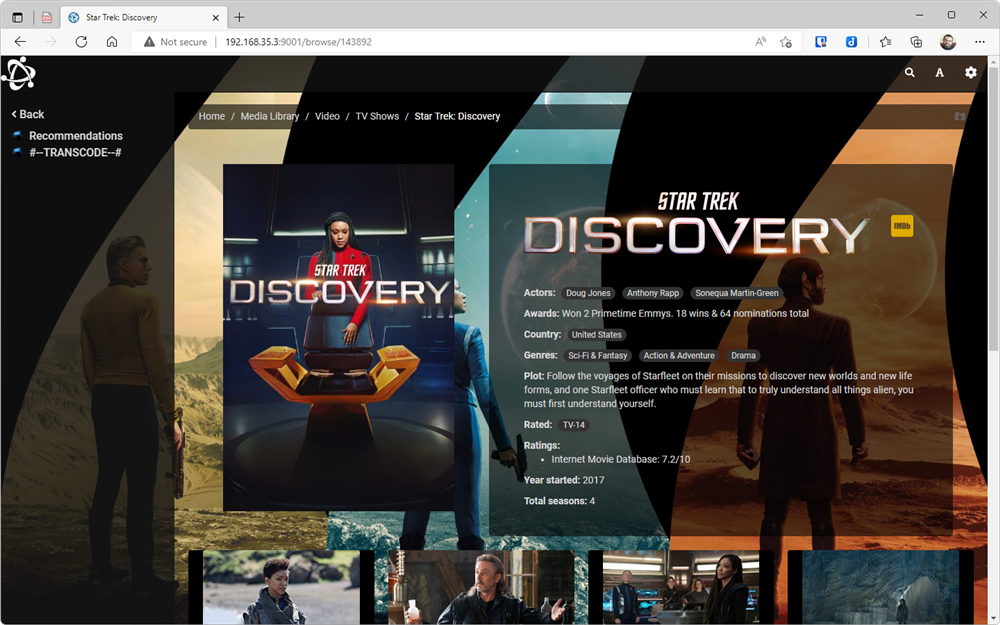Click the Serviio atom logo
This screenshot has width=1000, height=625.
18,74
